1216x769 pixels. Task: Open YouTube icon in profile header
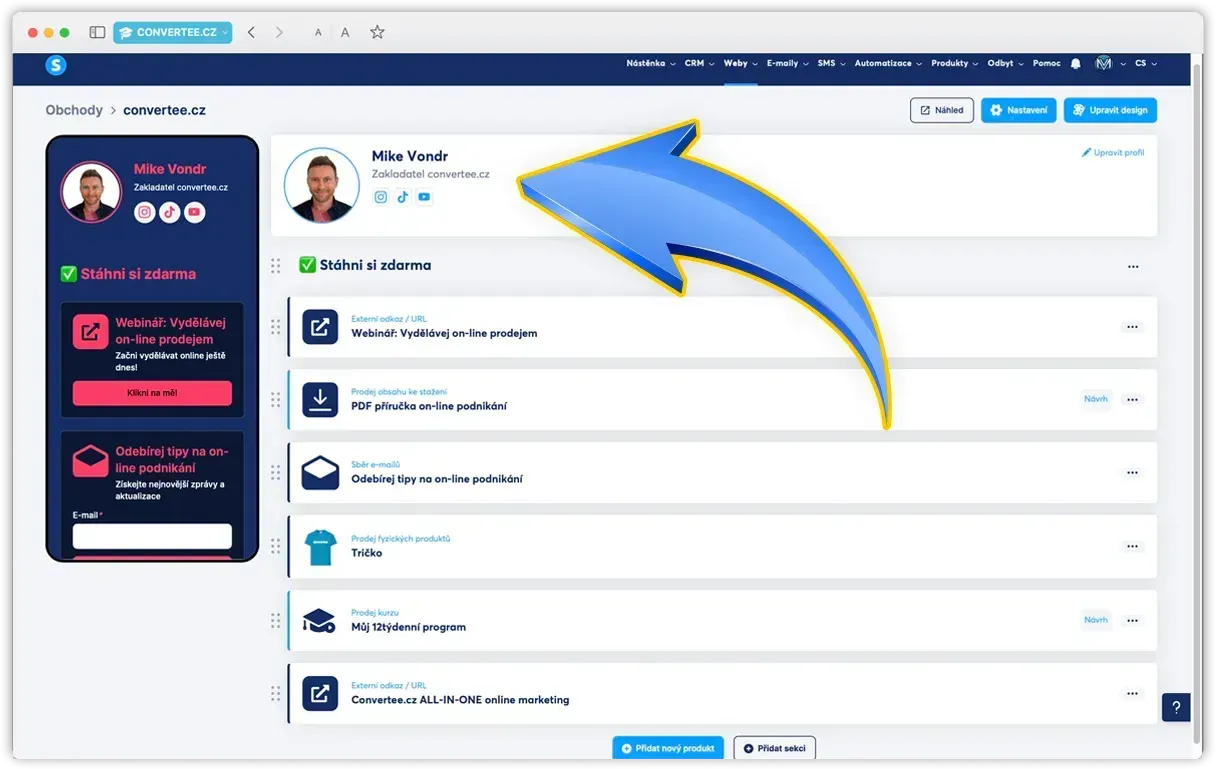(x=424, y=197)
